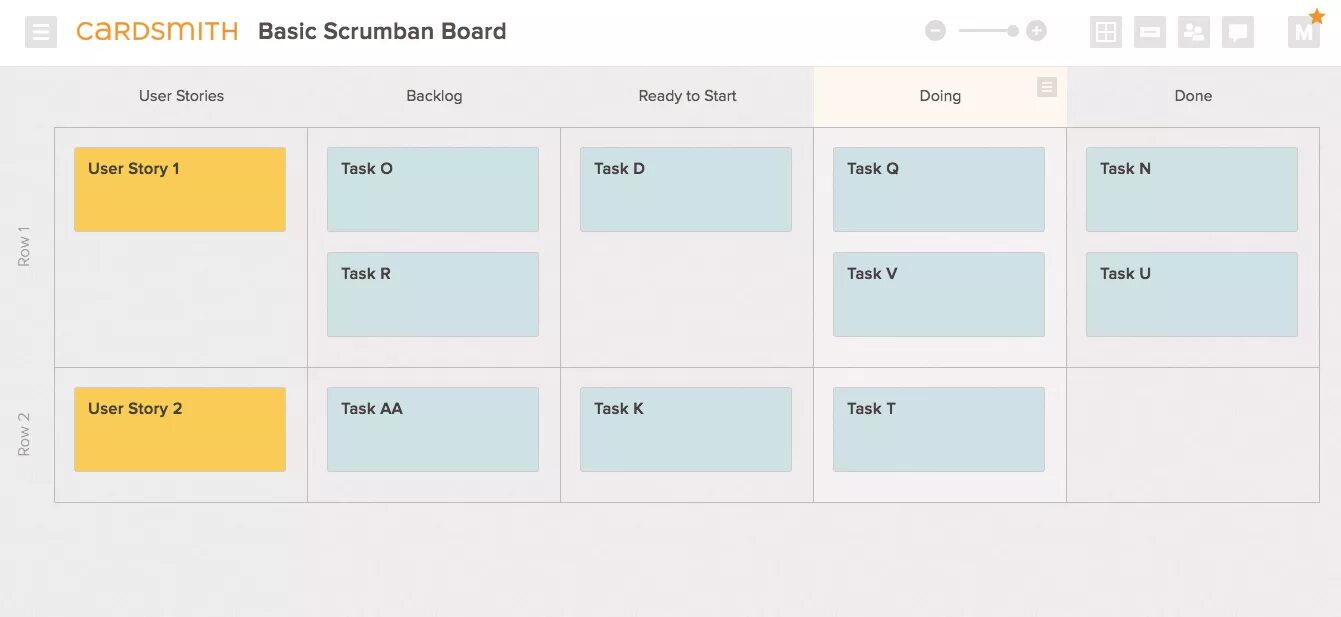Open the M user profile icon

tap(1304, 32)
